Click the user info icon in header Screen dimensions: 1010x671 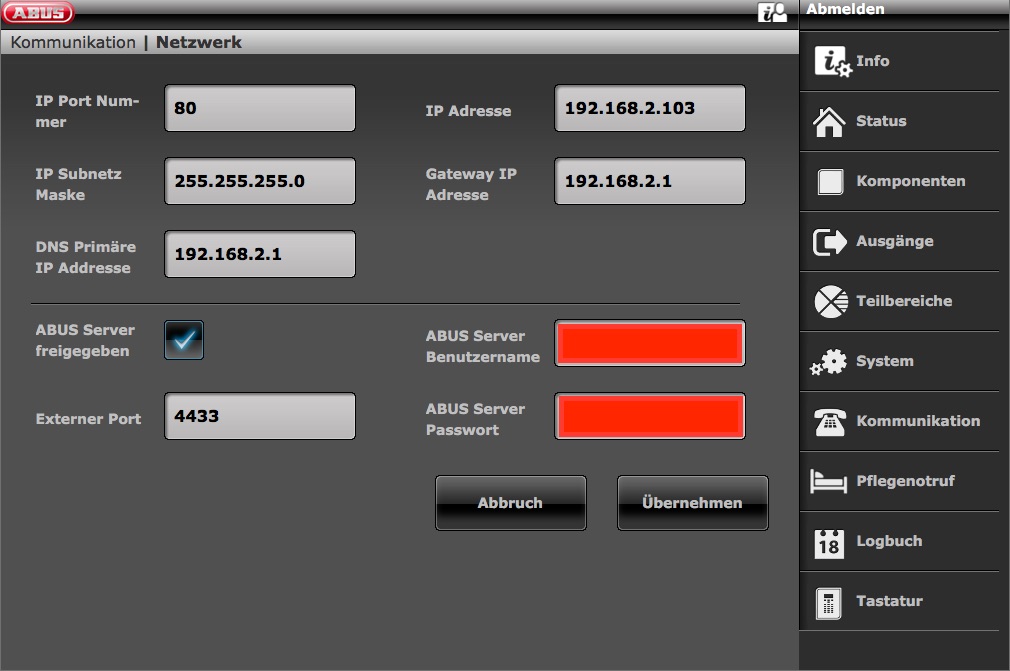click(772, 12)
